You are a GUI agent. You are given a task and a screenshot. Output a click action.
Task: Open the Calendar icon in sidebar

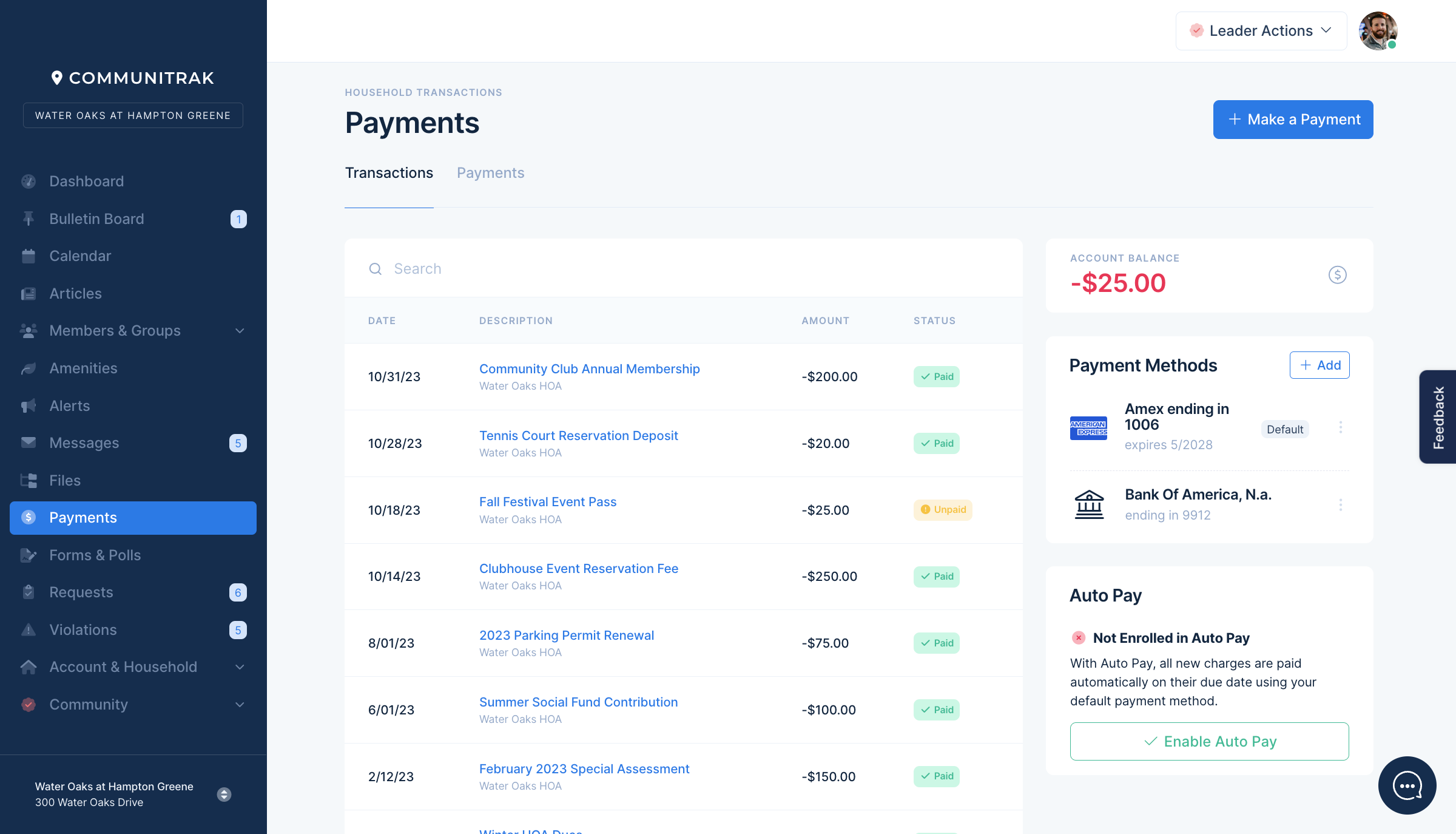pyautogui.click(x=29, y=256)
